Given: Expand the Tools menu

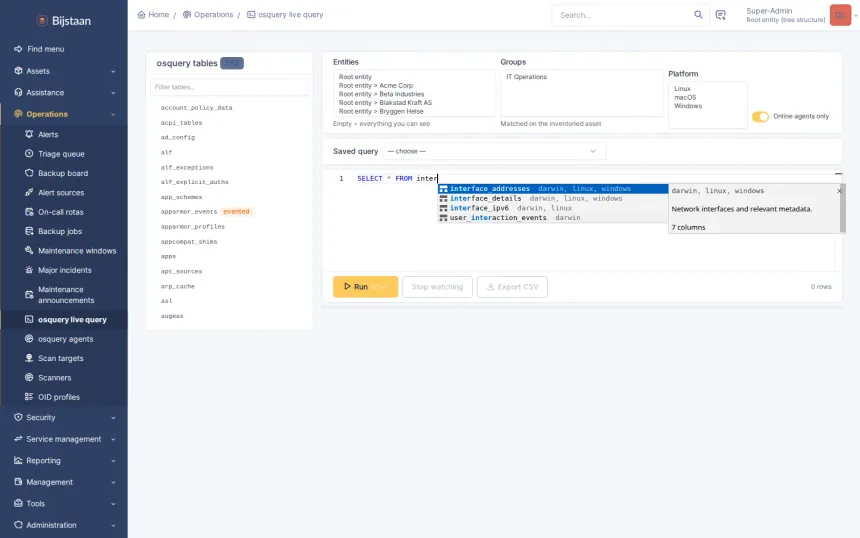Looking at the screenshot, I should point(113,503).
